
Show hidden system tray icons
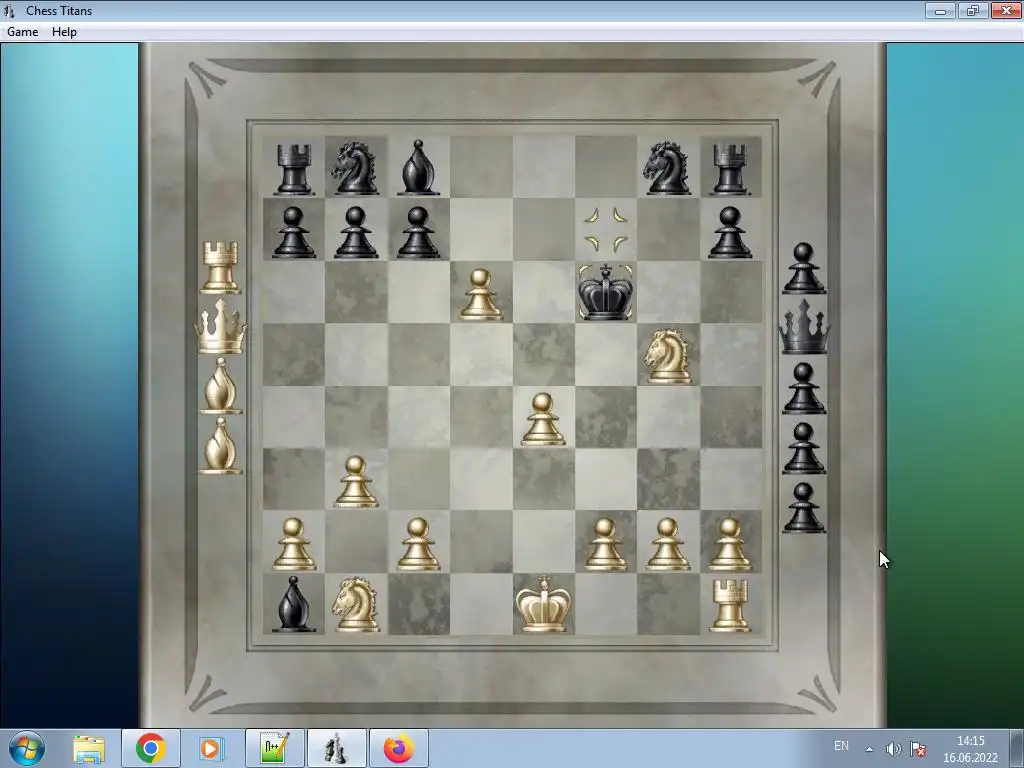point(869,749)
